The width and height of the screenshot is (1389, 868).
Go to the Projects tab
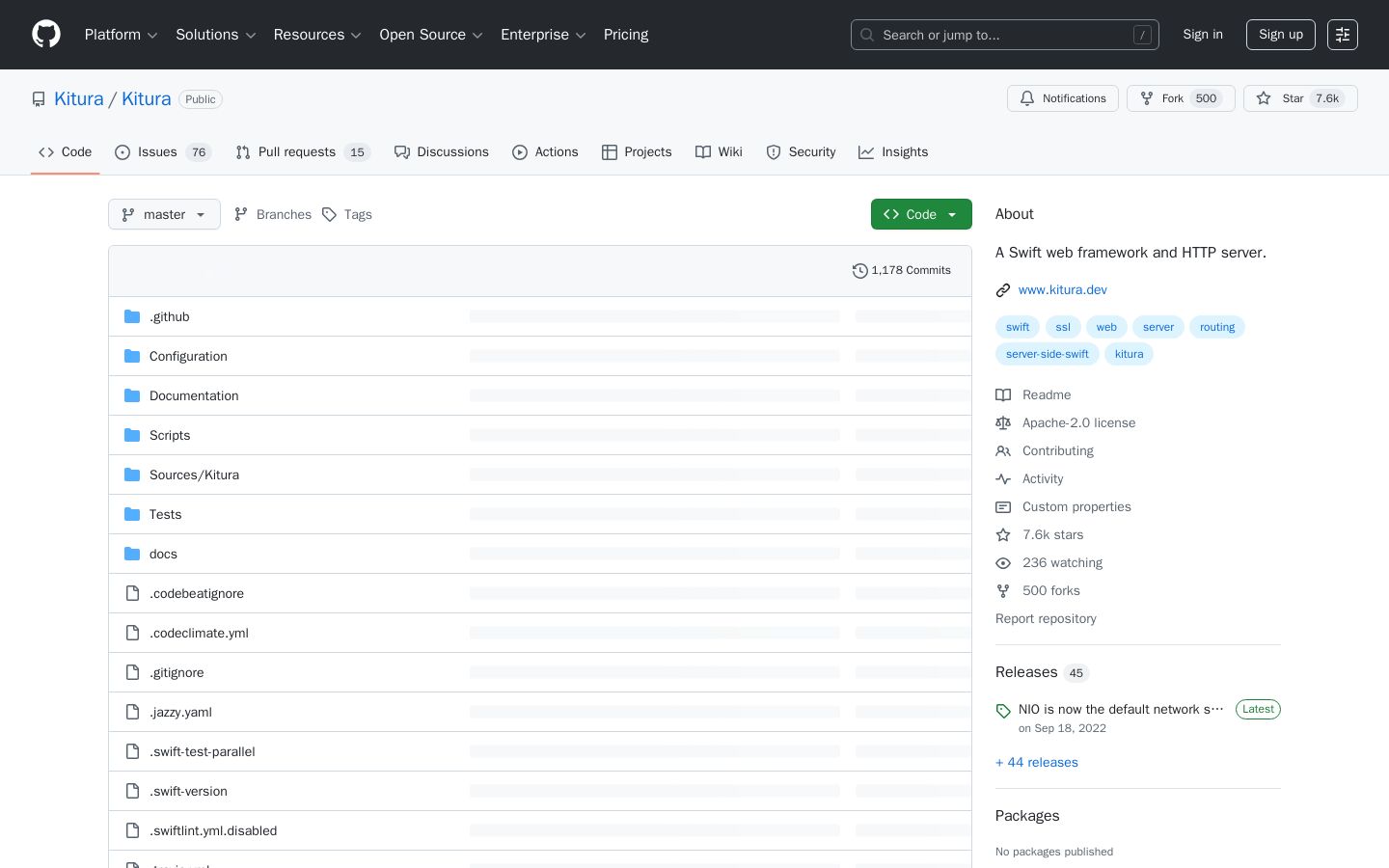pos(637,152)
